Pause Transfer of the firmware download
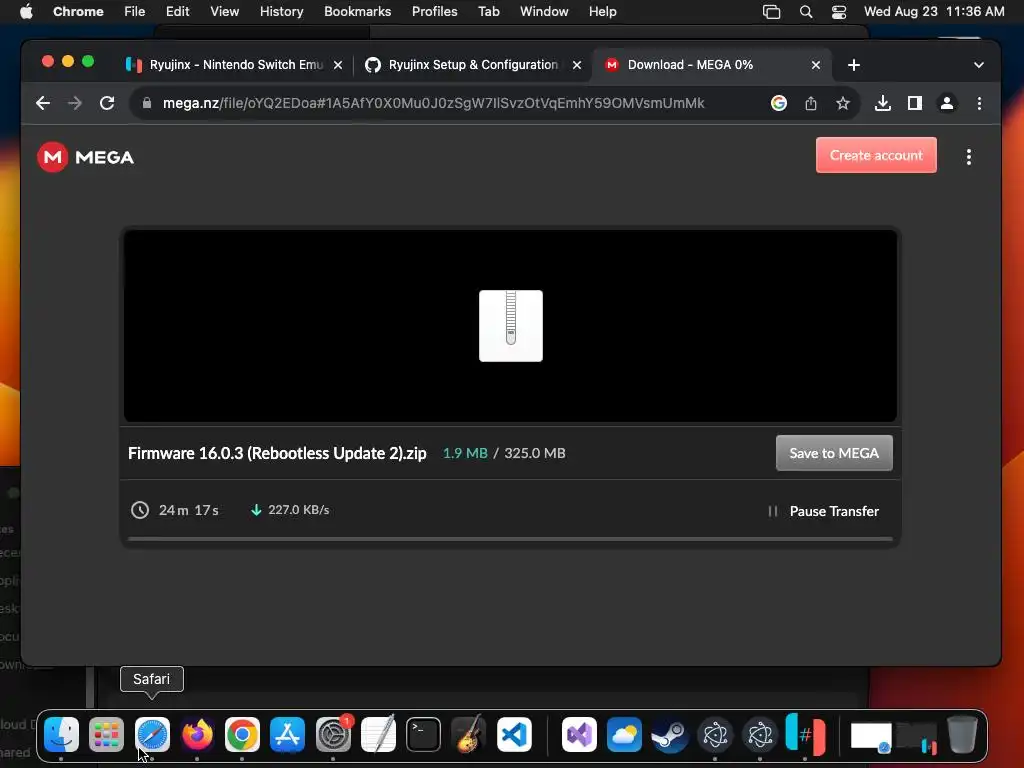Image resolution: width=1024 pixels, height=768 pixels. coord(824,511)
